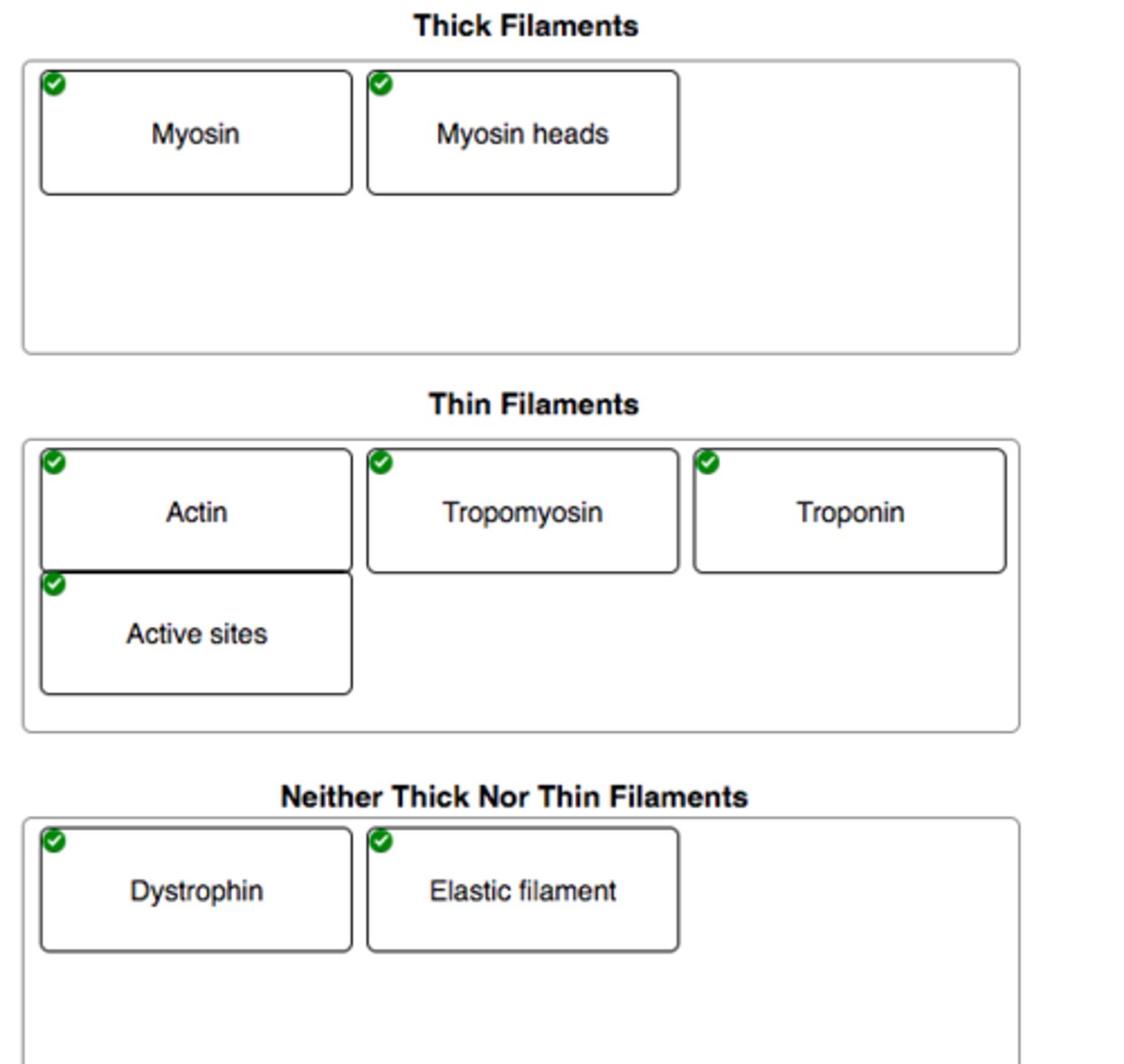
Task: Click the Thick Filaments heading
Action: 526,26
